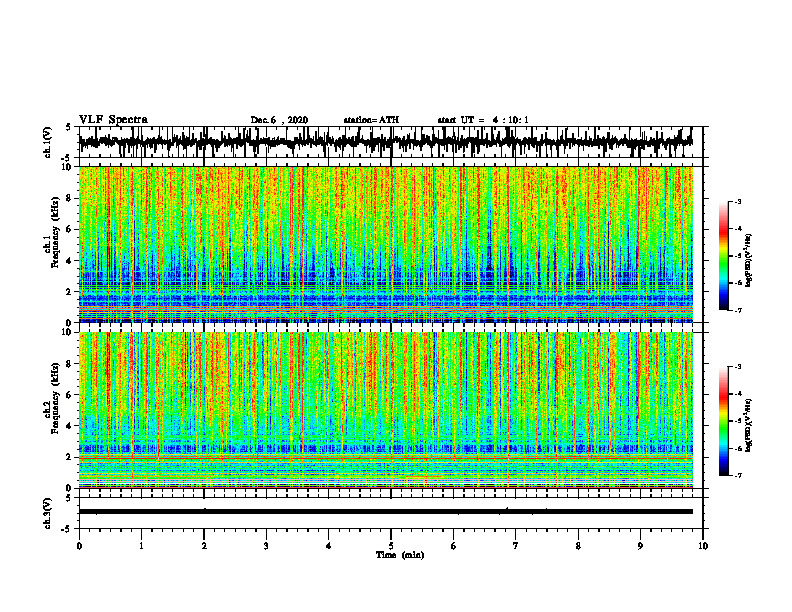Select the "Dec. 6, 2020" date label
The image size is (792, 612).
(279, 120)
